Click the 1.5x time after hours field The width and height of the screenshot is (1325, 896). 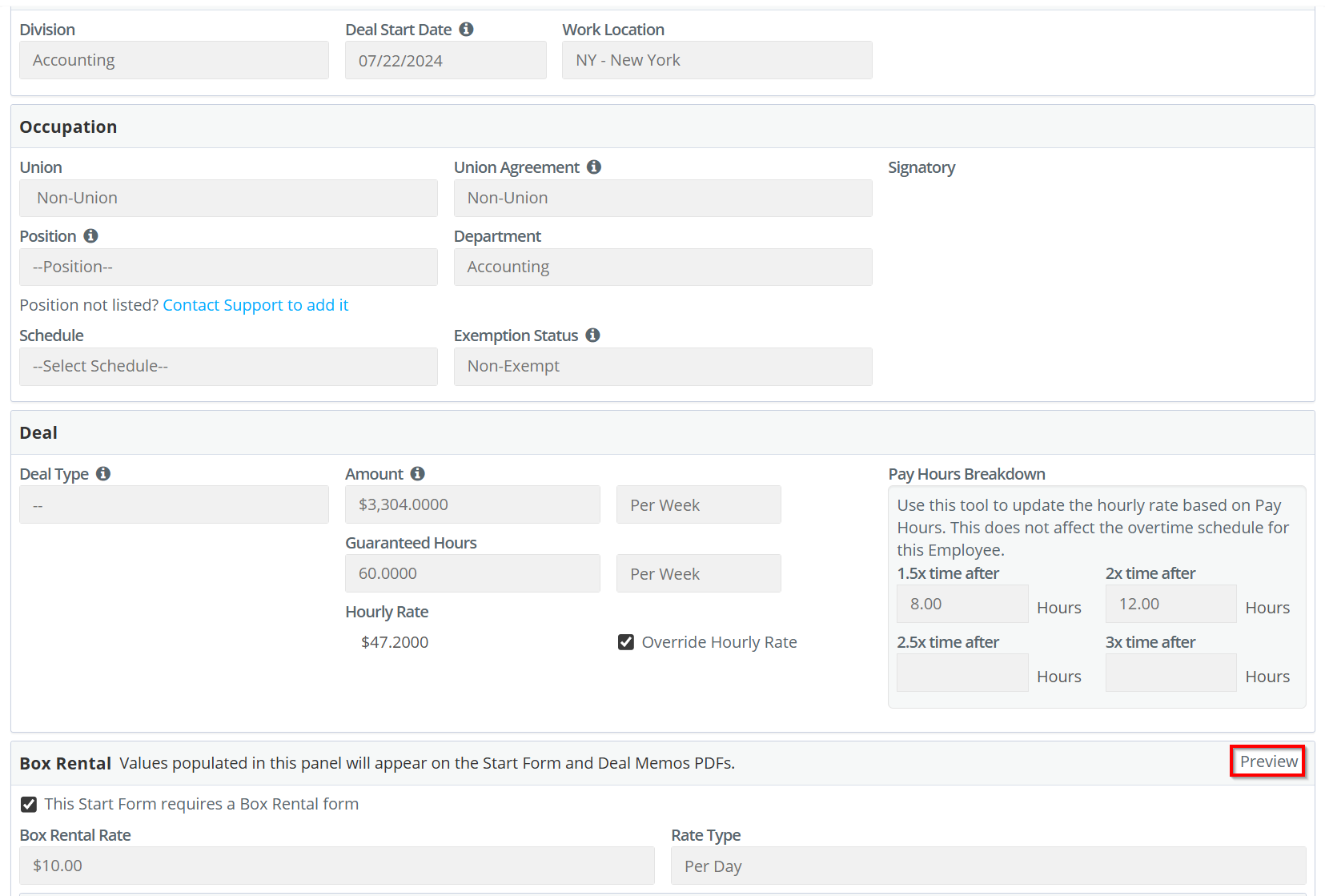click(x=962, y=605)
